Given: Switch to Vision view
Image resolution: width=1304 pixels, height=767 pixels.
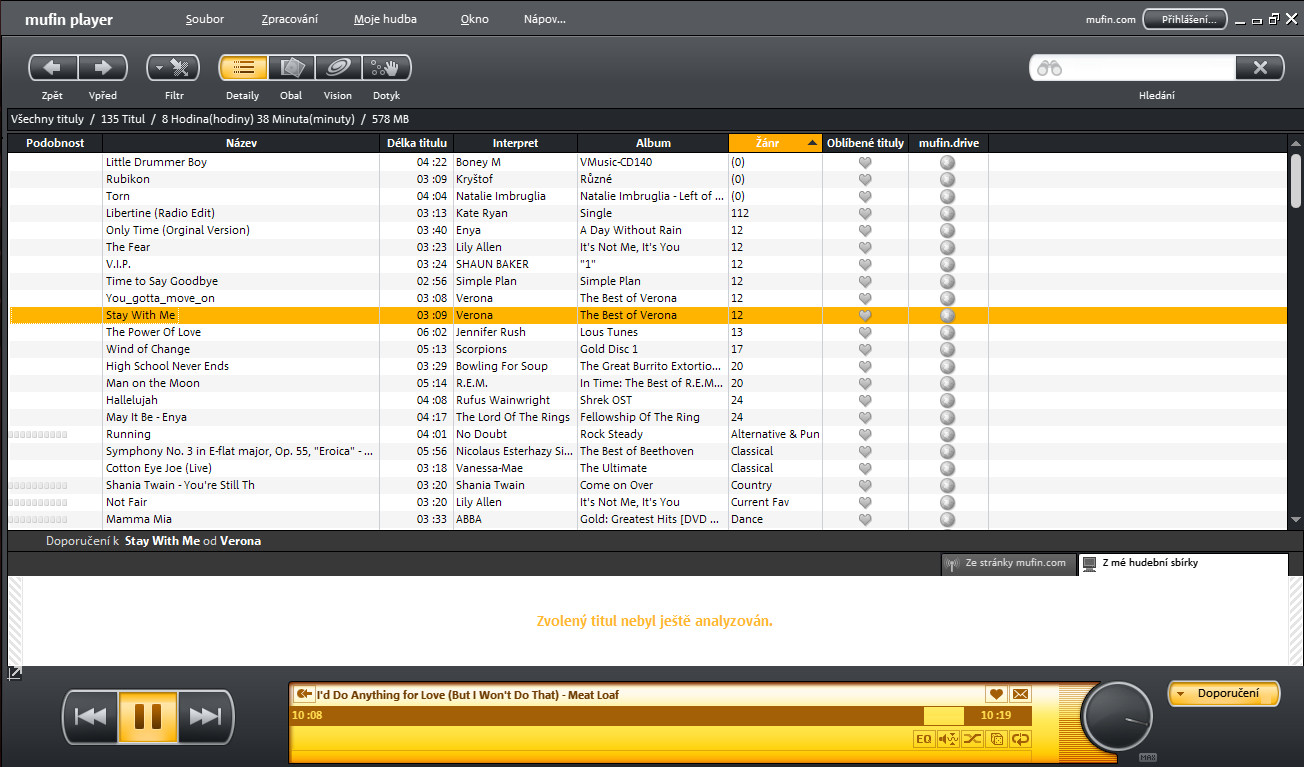Looking at the screenshot, I should 338,68.
